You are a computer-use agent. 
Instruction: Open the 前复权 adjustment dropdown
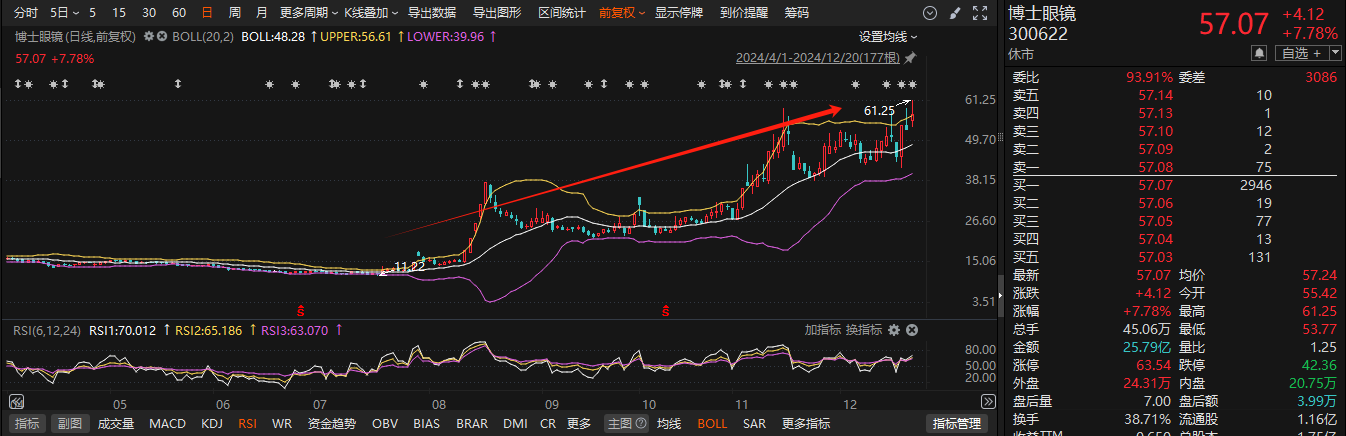[621, 13]
